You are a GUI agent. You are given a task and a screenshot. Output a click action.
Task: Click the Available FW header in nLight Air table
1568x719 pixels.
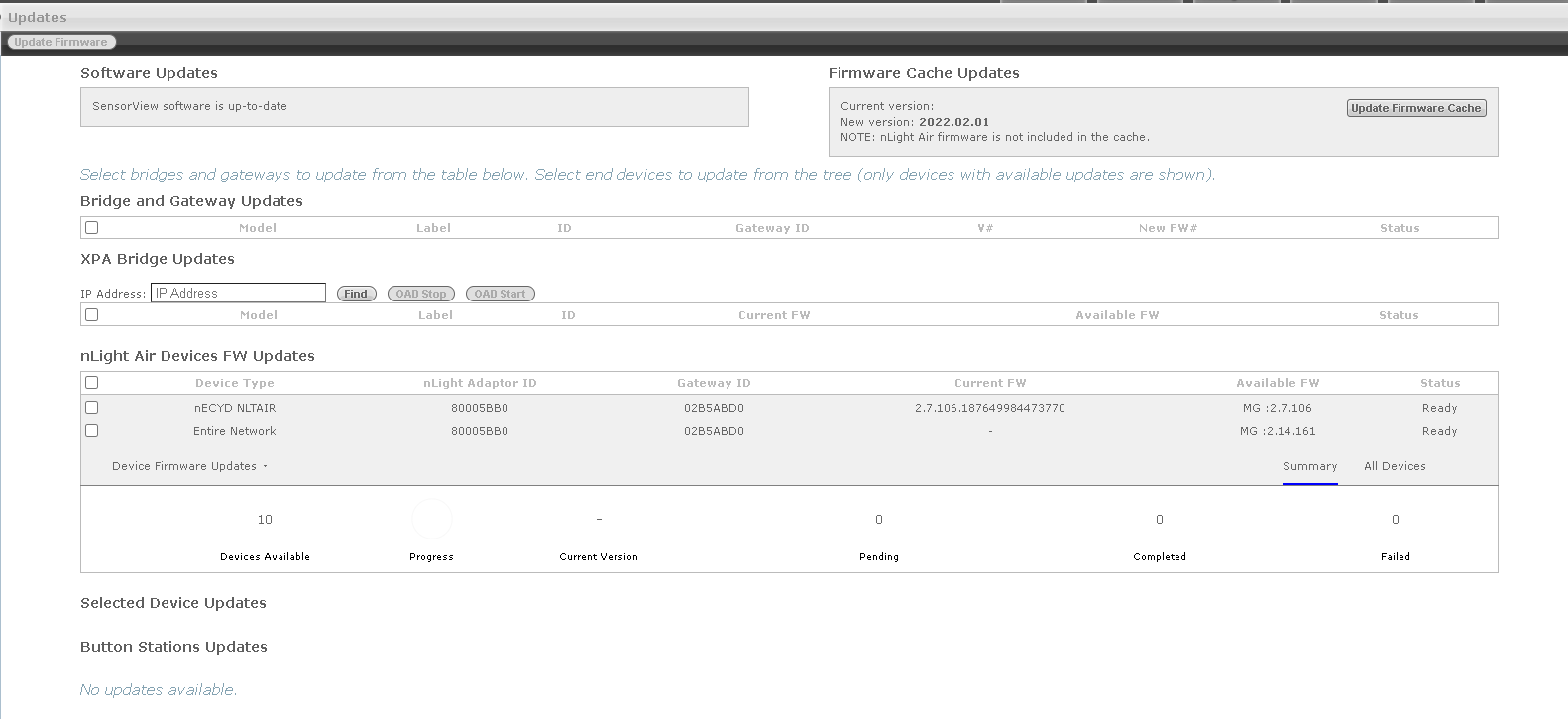[1278, 383]
